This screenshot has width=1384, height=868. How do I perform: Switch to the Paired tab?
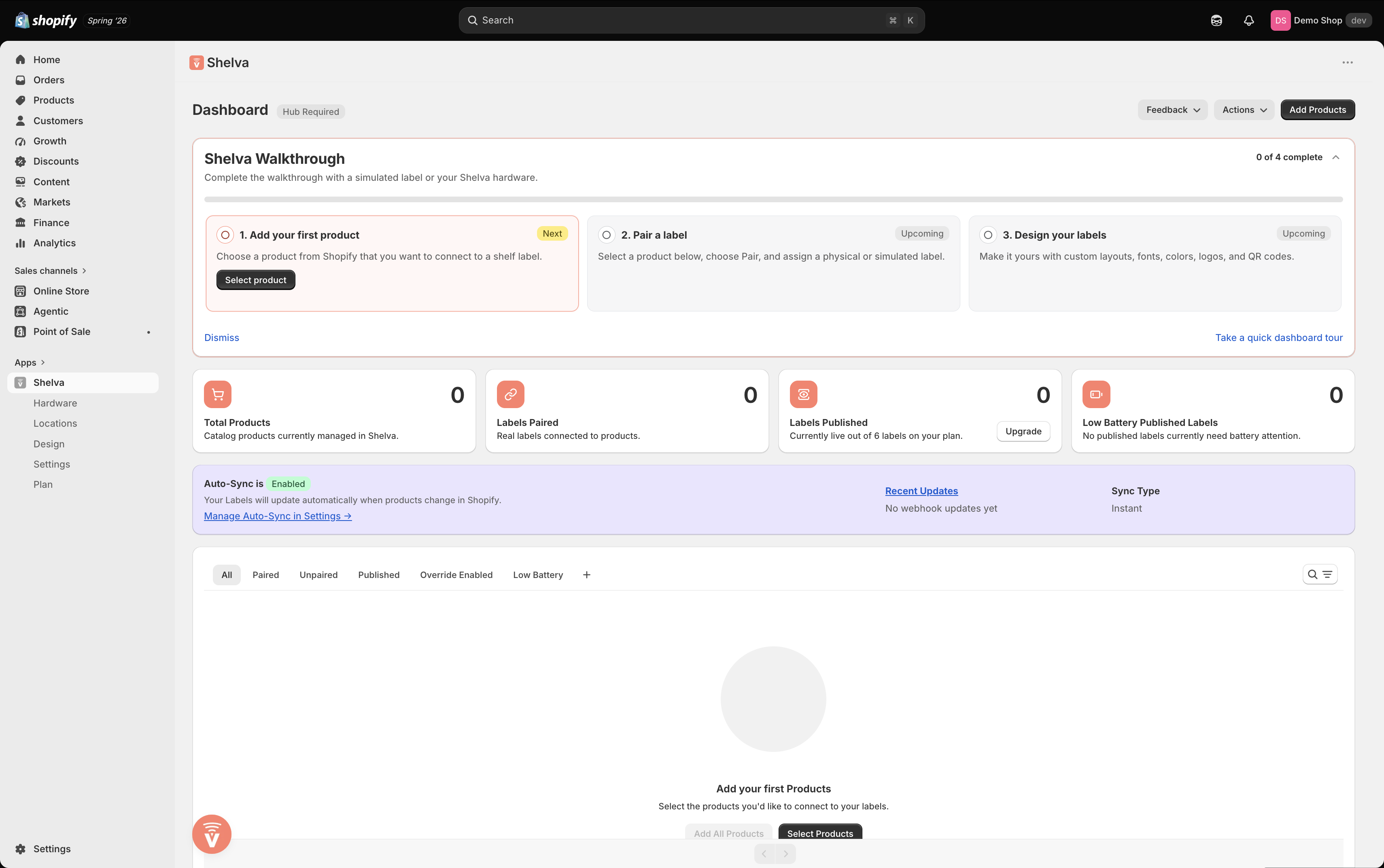[x=266, y=575]
